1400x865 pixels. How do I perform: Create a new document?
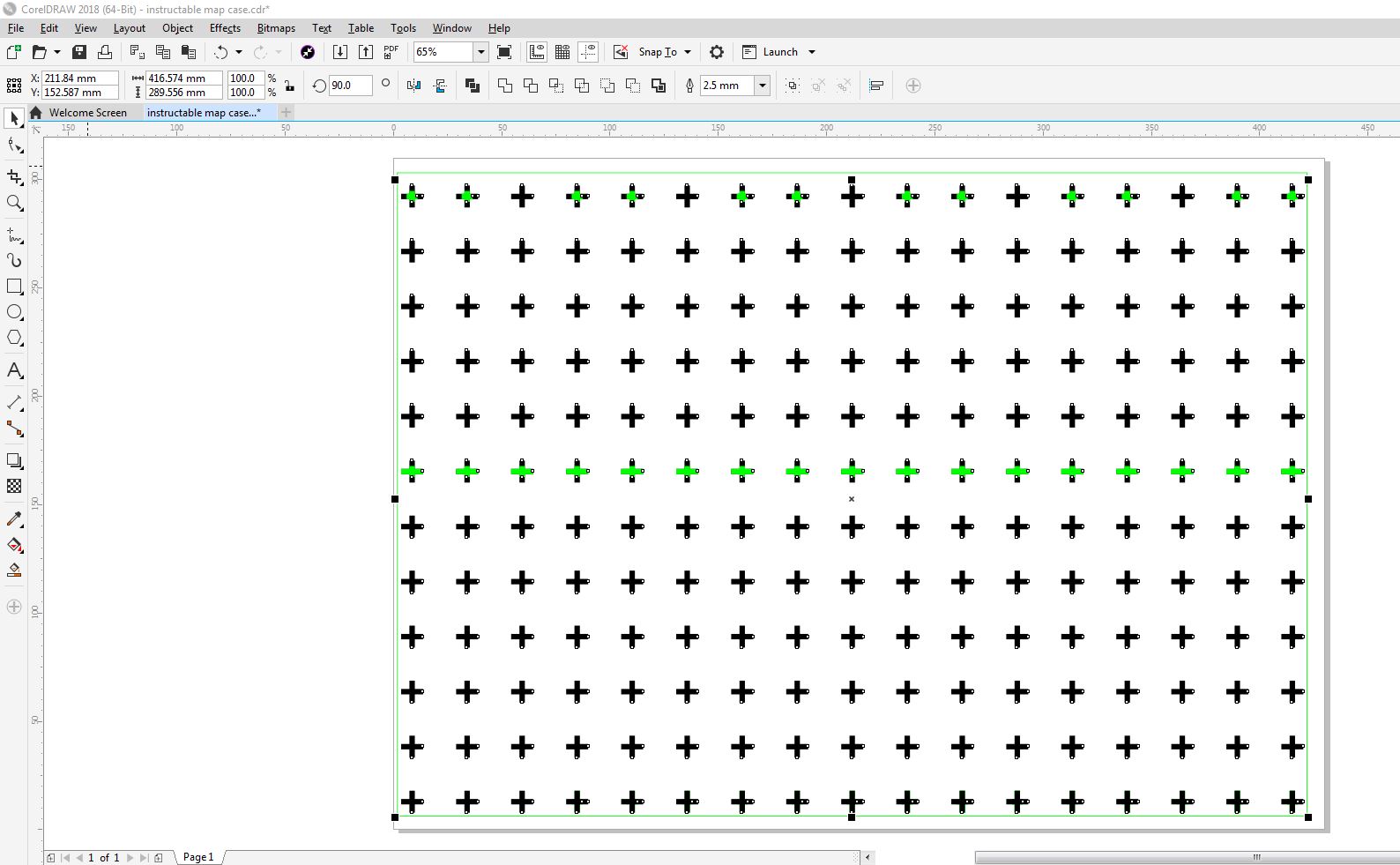pos(13,52)
